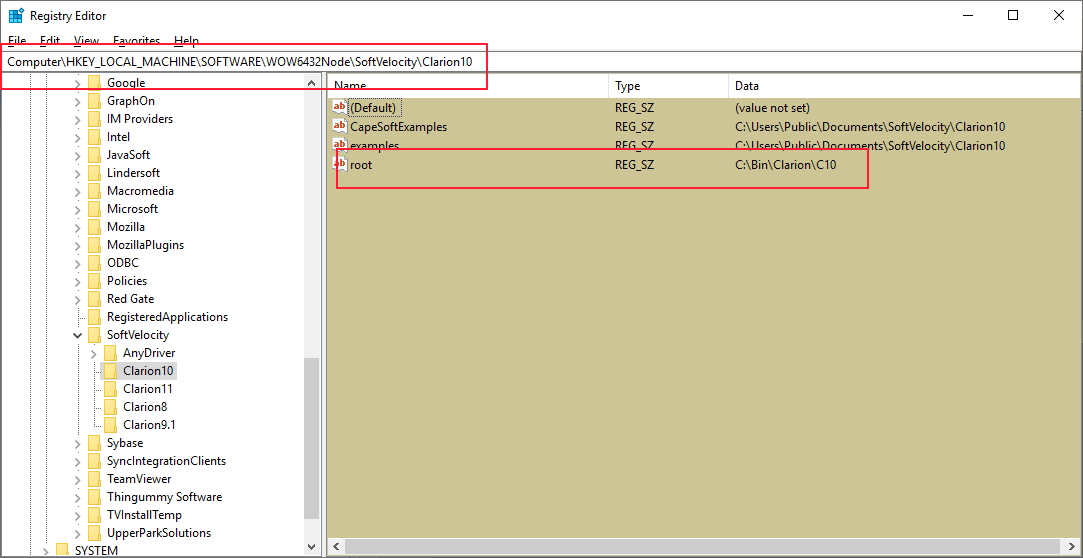The image size is (1083, 558).
Task: Select the AnyDriver folder icon
Action: pos(110,353)
